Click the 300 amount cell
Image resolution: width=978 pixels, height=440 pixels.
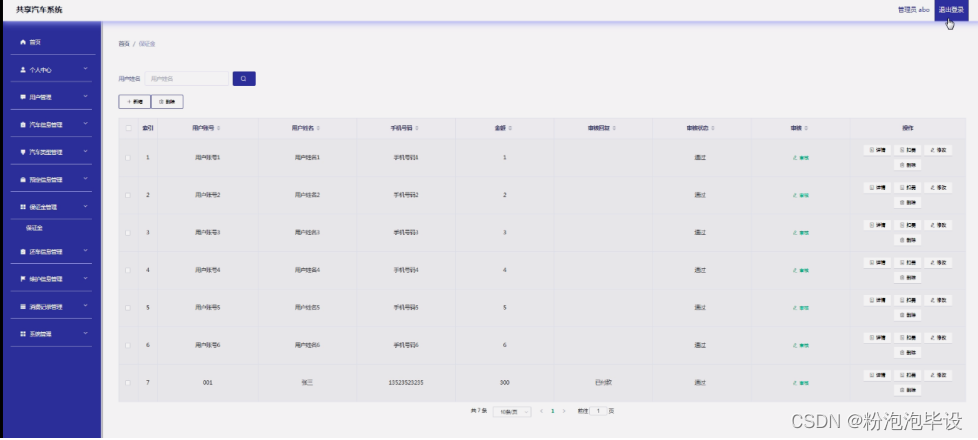coord(505,383)
